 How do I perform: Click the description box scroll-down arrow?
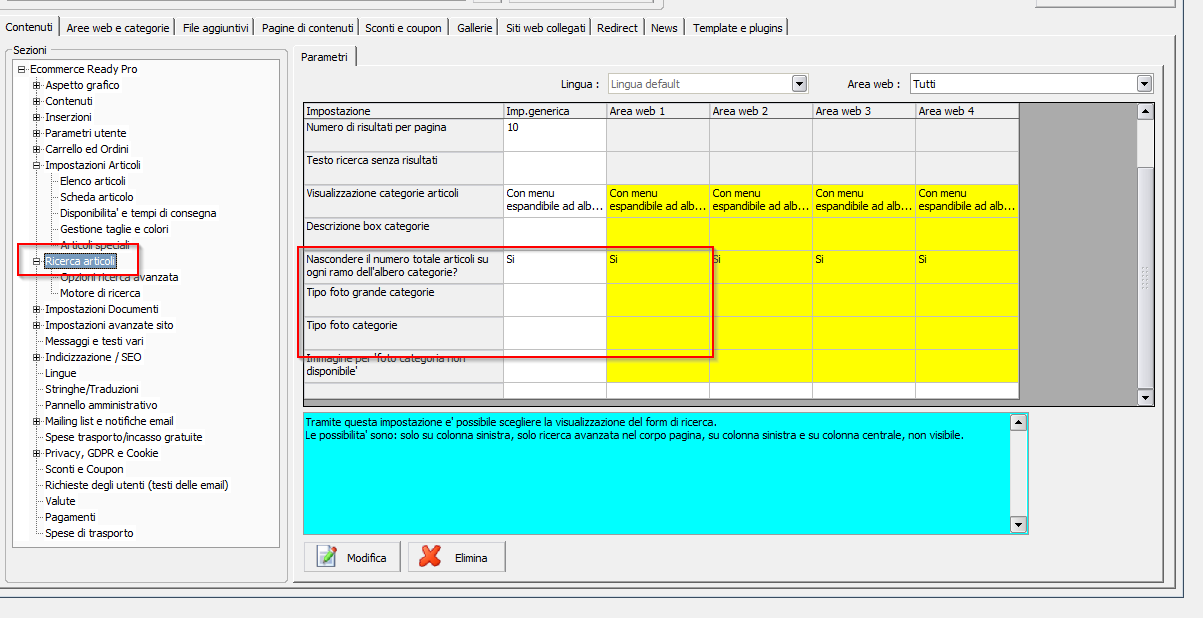click(x=1019, y=525)
